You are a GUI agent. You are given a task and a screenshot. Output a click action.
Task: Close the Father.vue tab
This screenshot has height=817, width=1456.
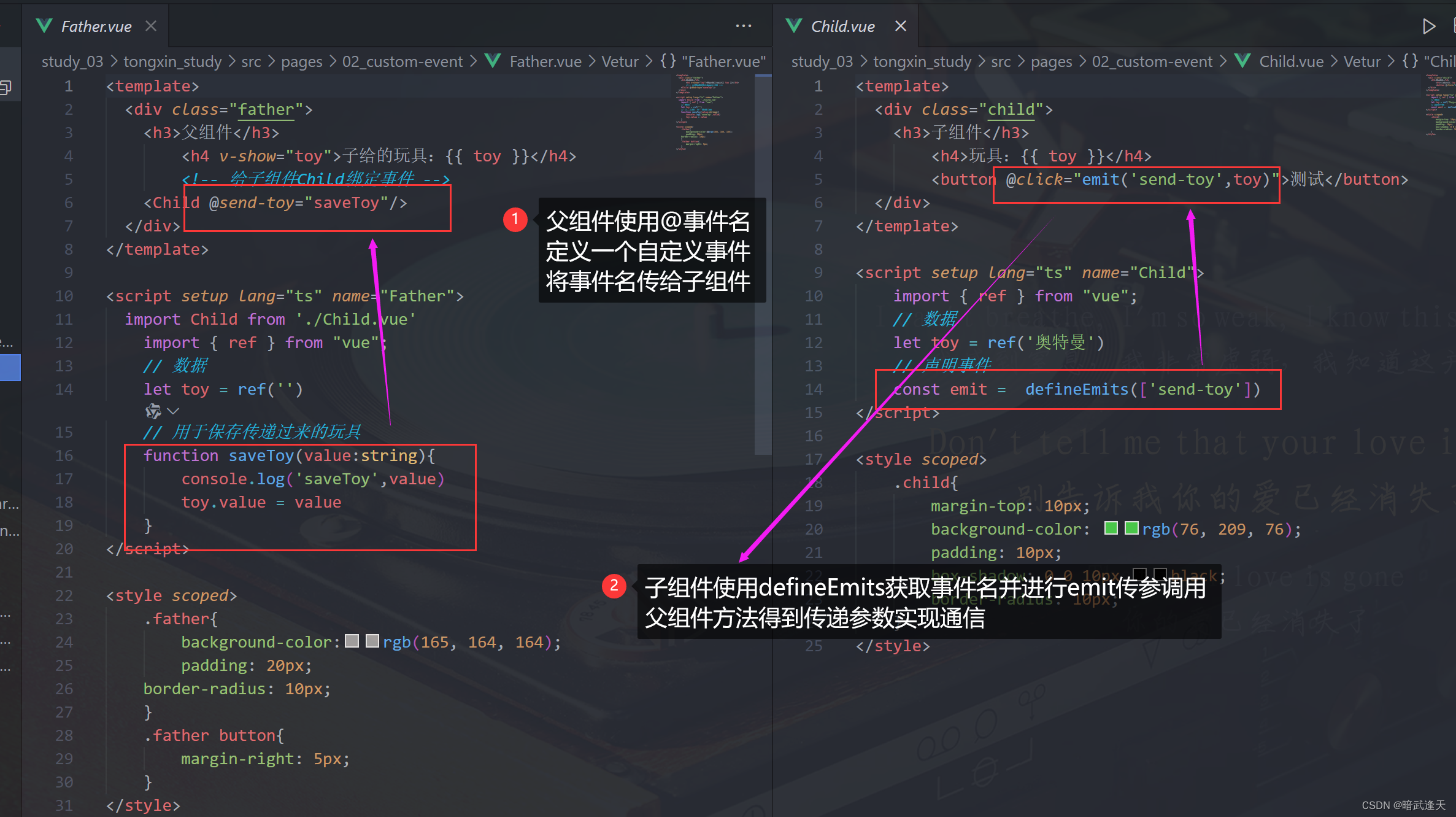(x=151, y=26)
